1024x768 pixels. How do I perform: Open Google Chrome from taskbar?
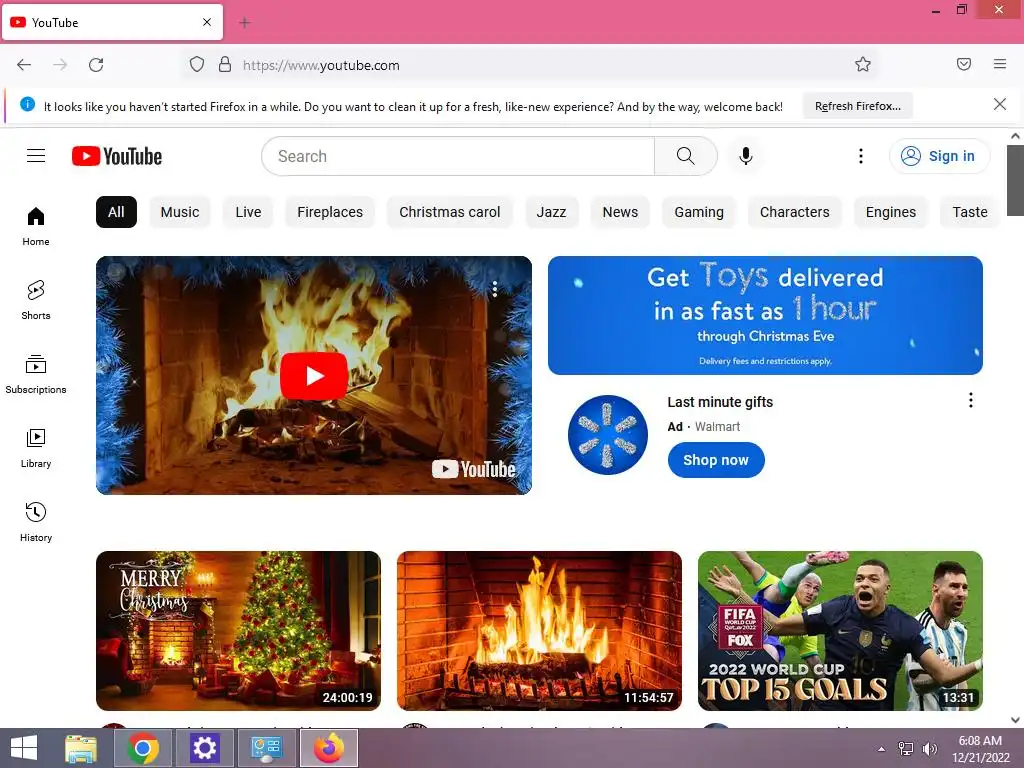143,748
